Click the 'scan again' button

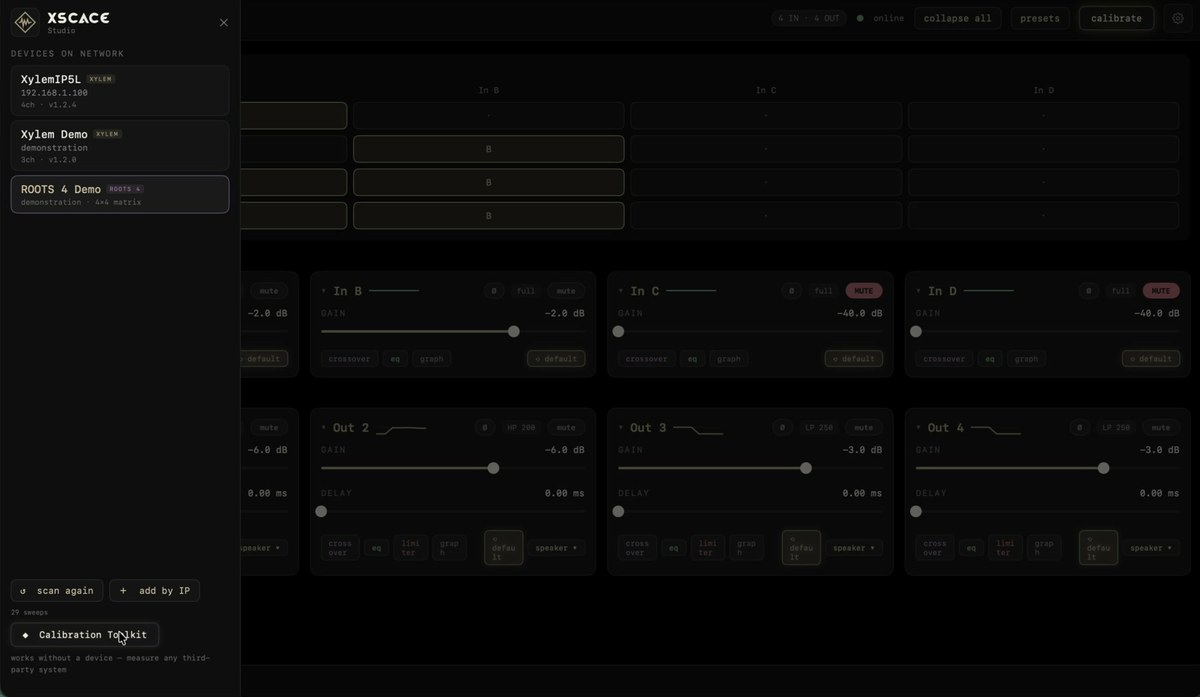click(57, 591)
